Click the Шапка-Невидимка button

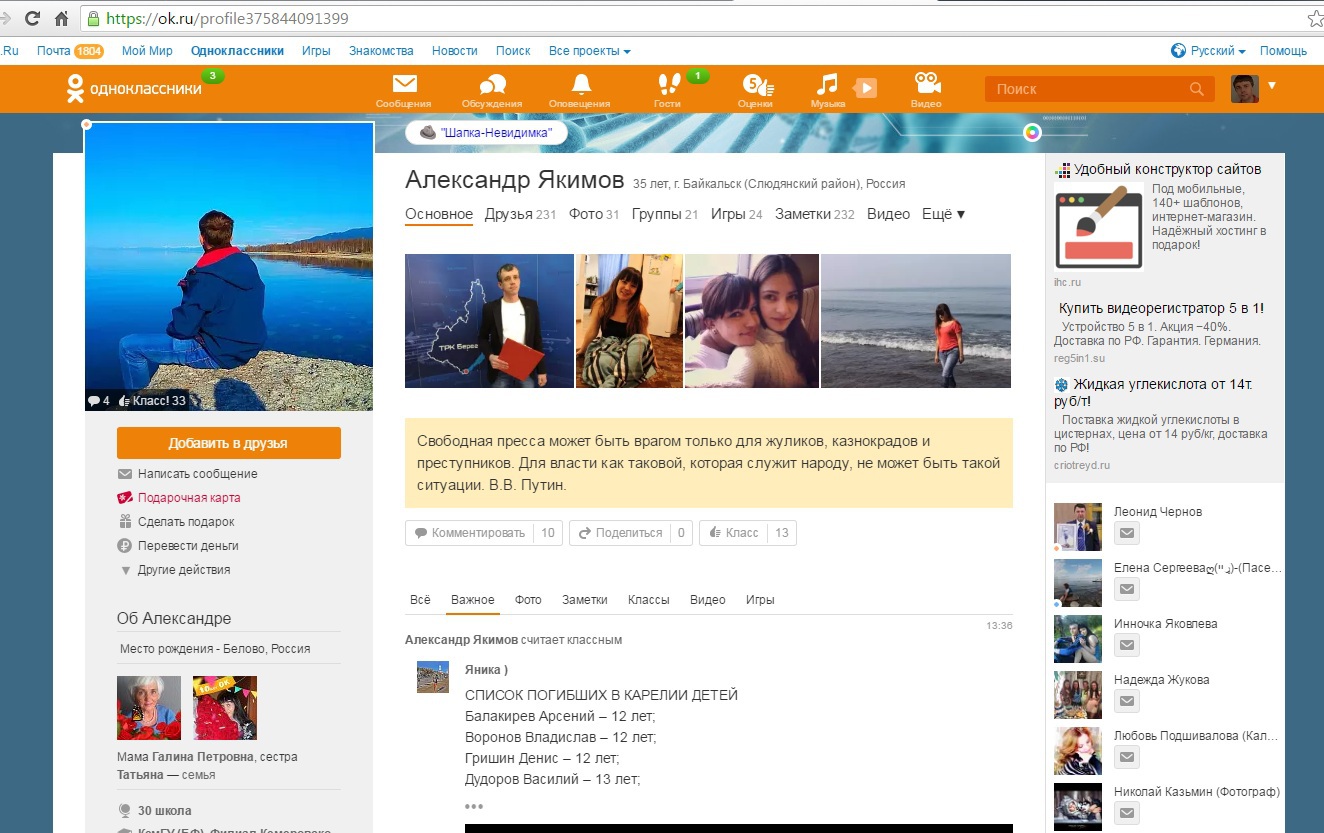(x=486, y=133)
